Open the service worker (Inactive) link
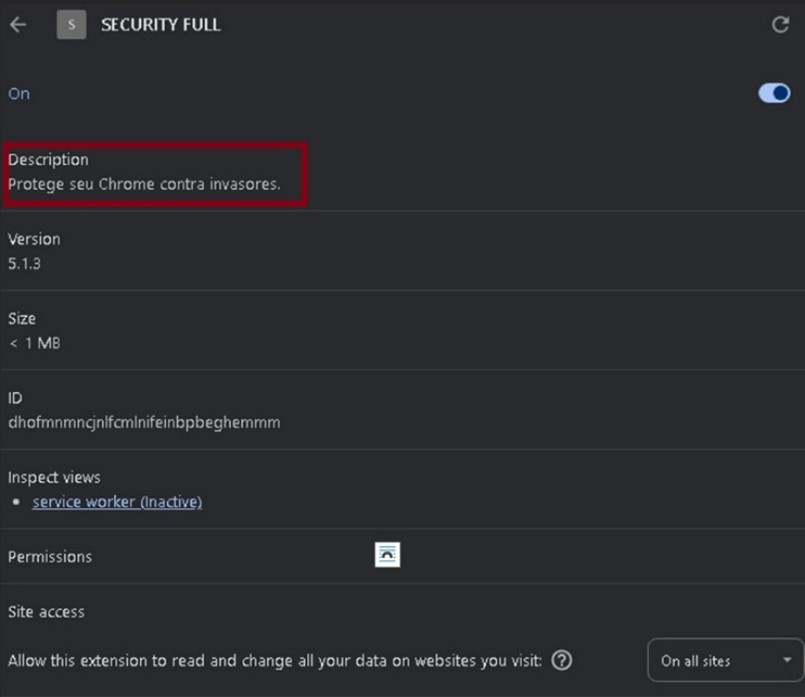Image resolution: width=805 pixels, height=697 pixels. pos(117,502)
